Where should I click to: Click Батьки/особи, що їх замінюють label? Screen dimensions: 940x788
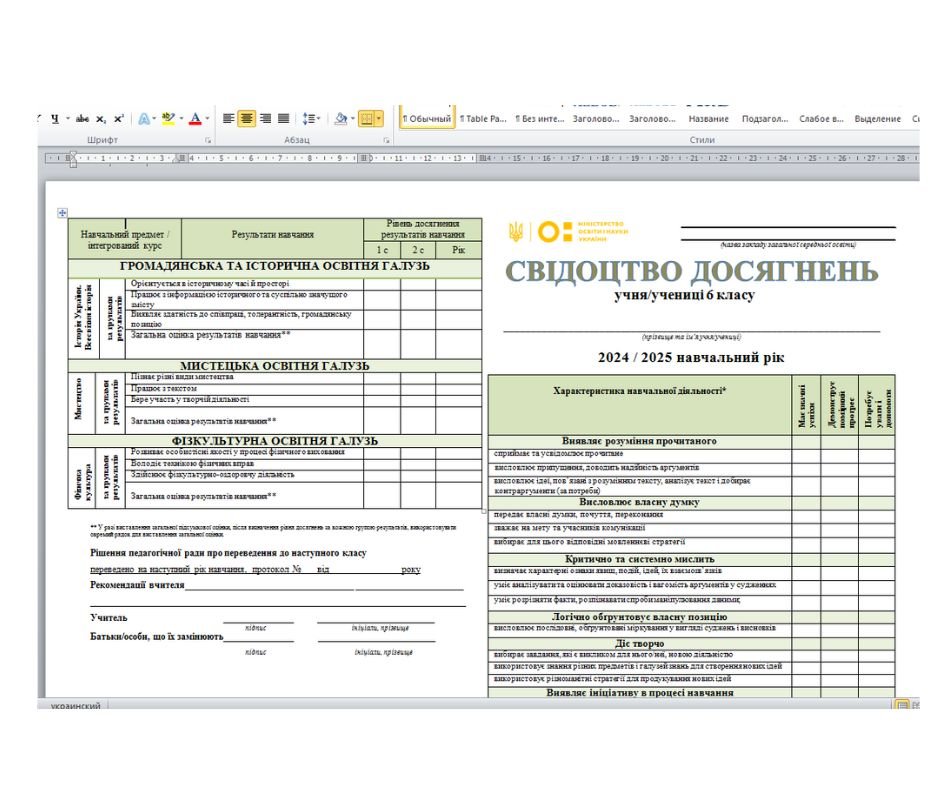coord(156,637)
